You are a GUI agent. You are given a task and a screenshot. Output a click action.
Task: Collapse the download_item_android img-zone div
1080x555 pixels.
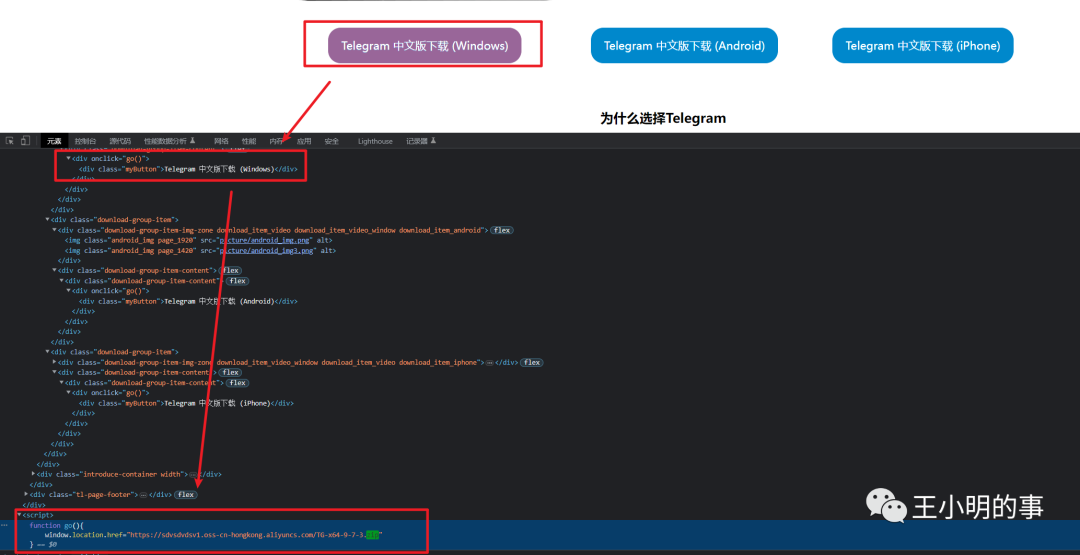click(54, 230)
